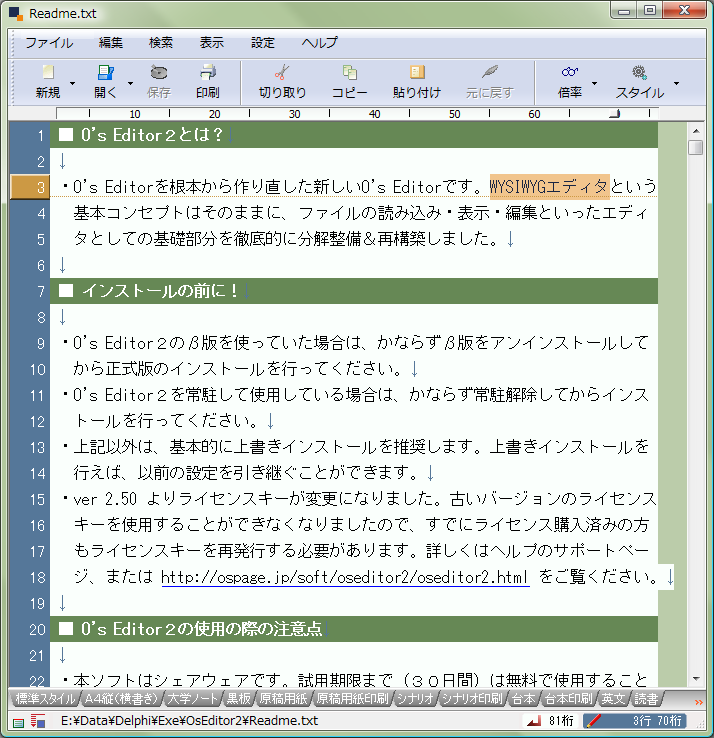Click line number 3 in the gutter
Viewport: 714px width, 738px height.
[41, 187]
